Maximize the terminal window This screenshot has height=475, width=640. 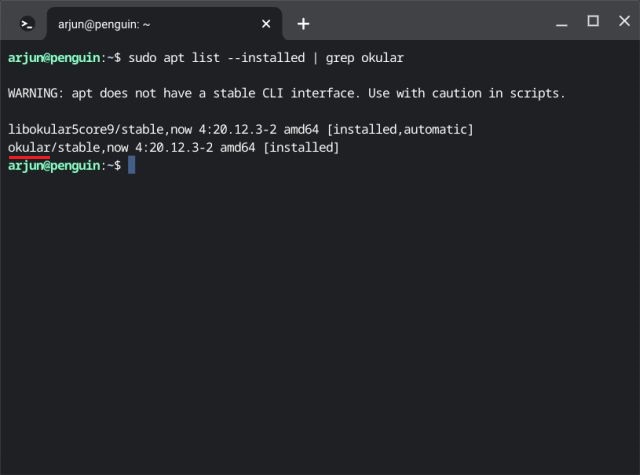[593, 21]
